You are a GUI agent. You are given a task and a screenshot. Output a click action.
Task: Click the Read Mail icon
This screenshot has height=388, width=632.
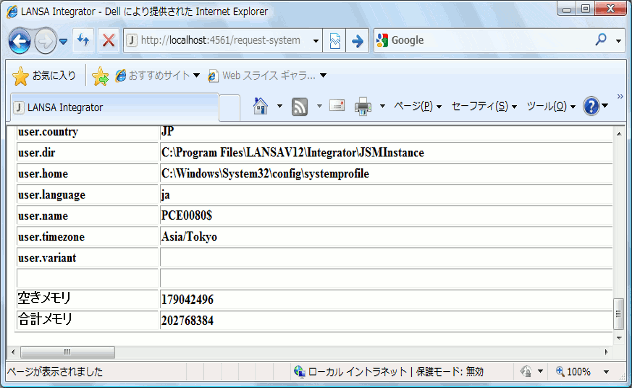tap(337, 106)
